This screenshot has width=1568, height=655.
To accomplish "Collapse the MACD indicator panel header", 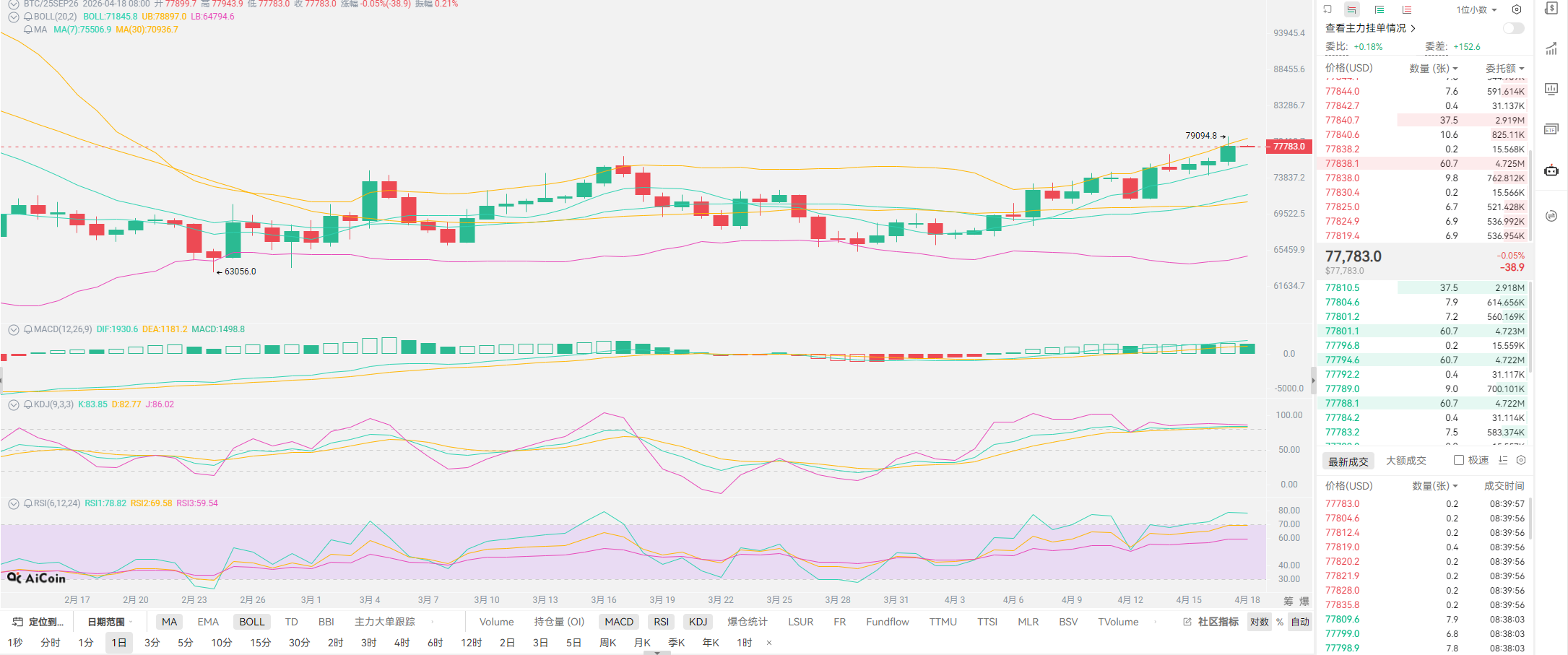I will 13,329.
